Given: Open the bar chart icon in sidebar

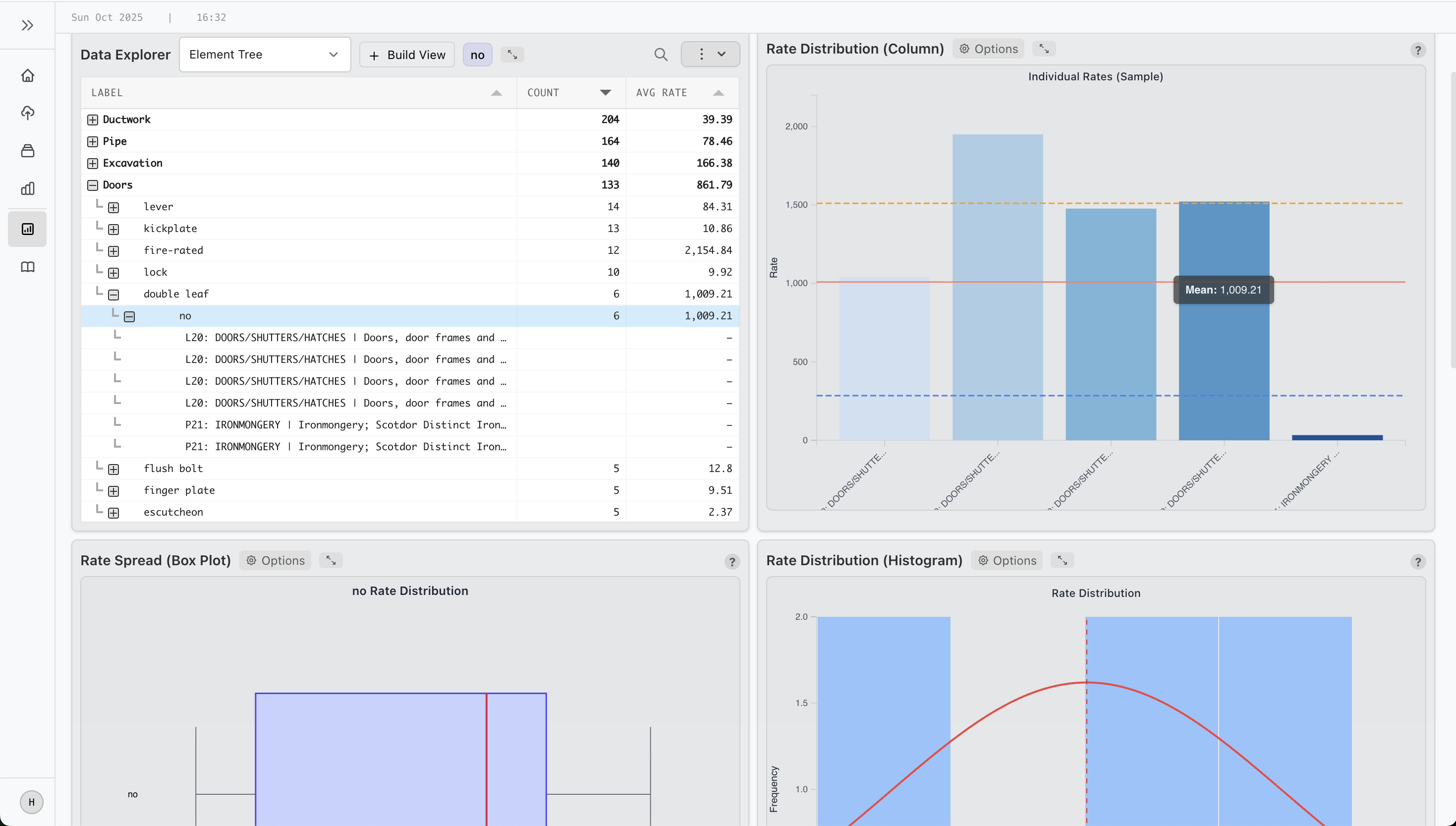Looking at the screenshot, I should 27,189.
